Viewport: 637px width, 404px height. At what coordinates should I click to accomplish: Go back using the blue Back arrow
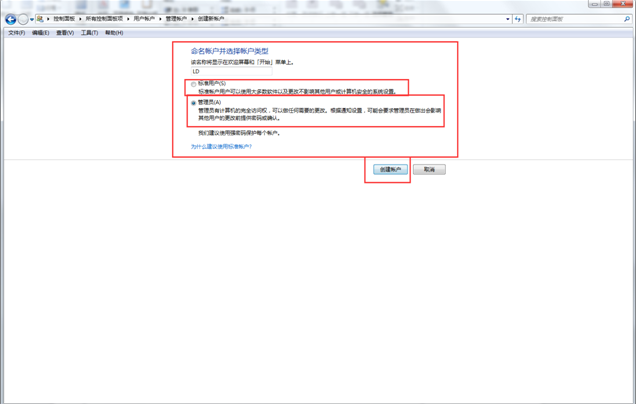point(11,19)
